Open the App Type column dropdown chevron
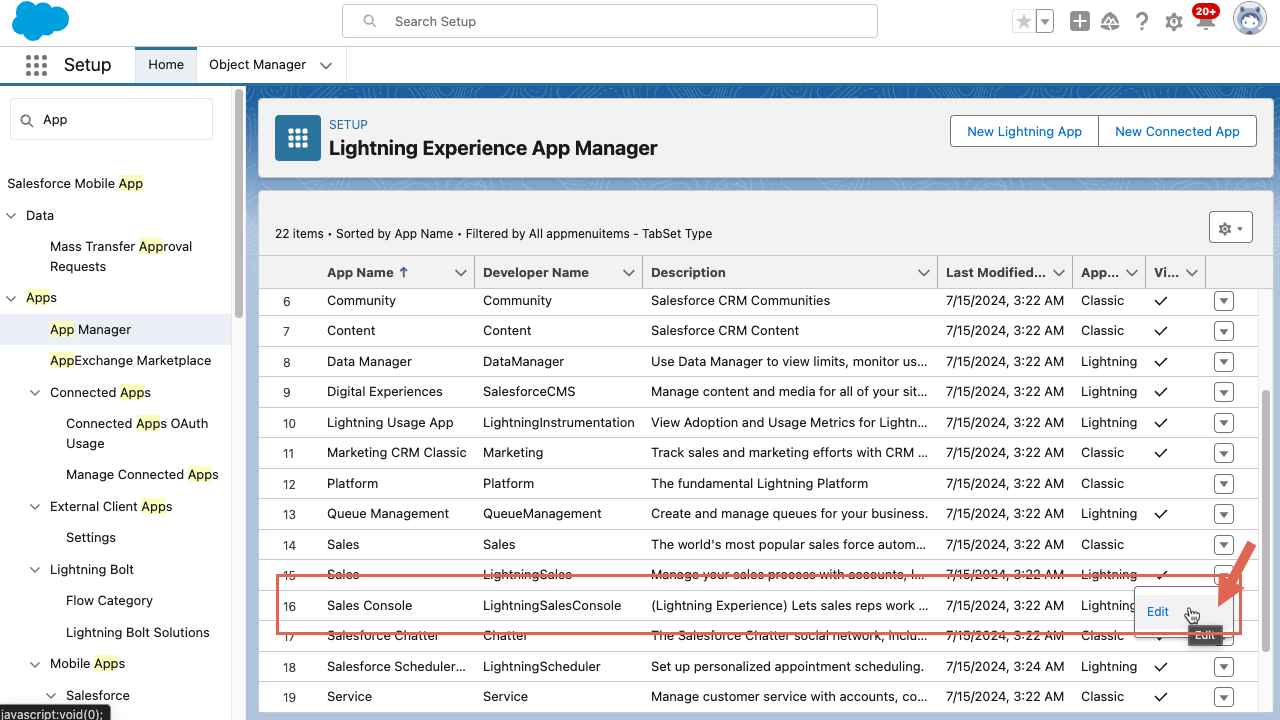This screenshot has width=1280, height=720. (x=1133, y=273)
